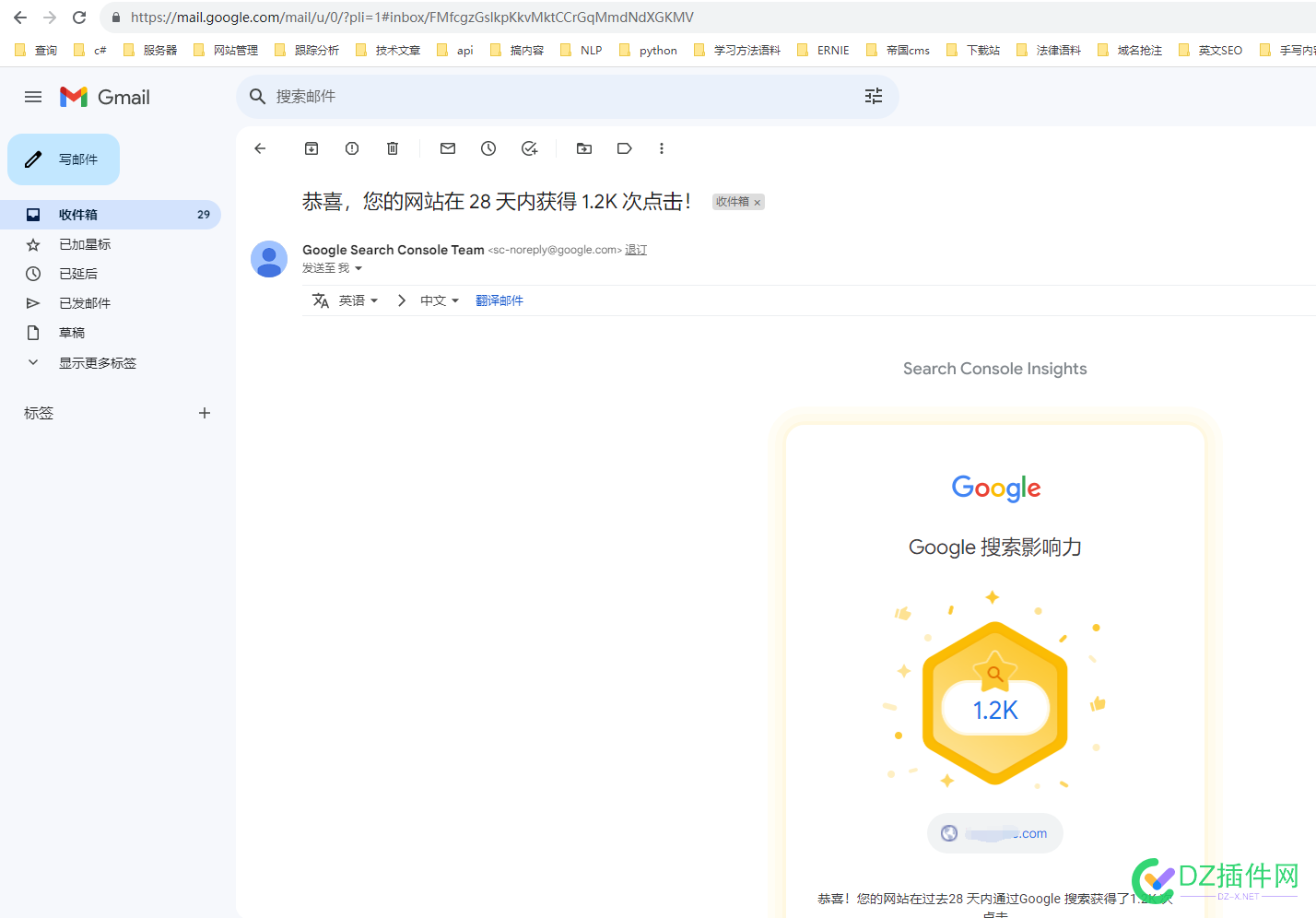Open c# bookmark folder
Viewport: 1316px width, 918px height.
pos(90,50)
